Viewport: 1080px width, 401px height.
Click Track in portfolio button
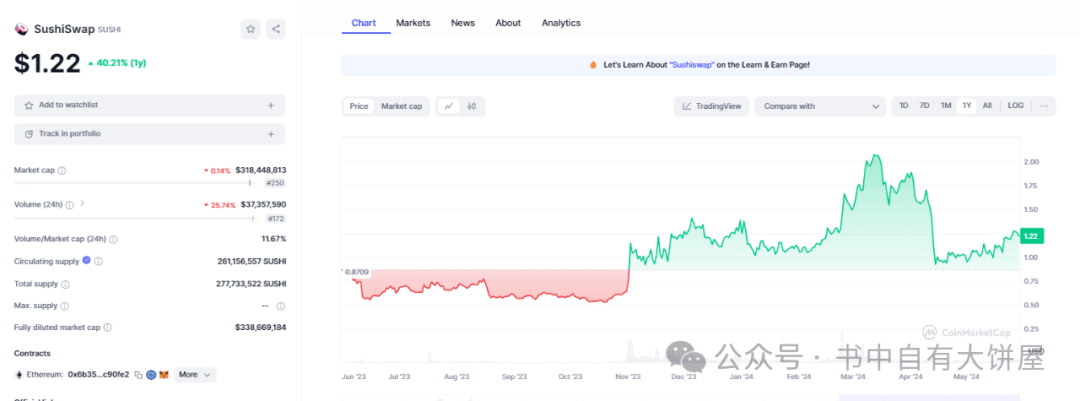tap(149, 134)
